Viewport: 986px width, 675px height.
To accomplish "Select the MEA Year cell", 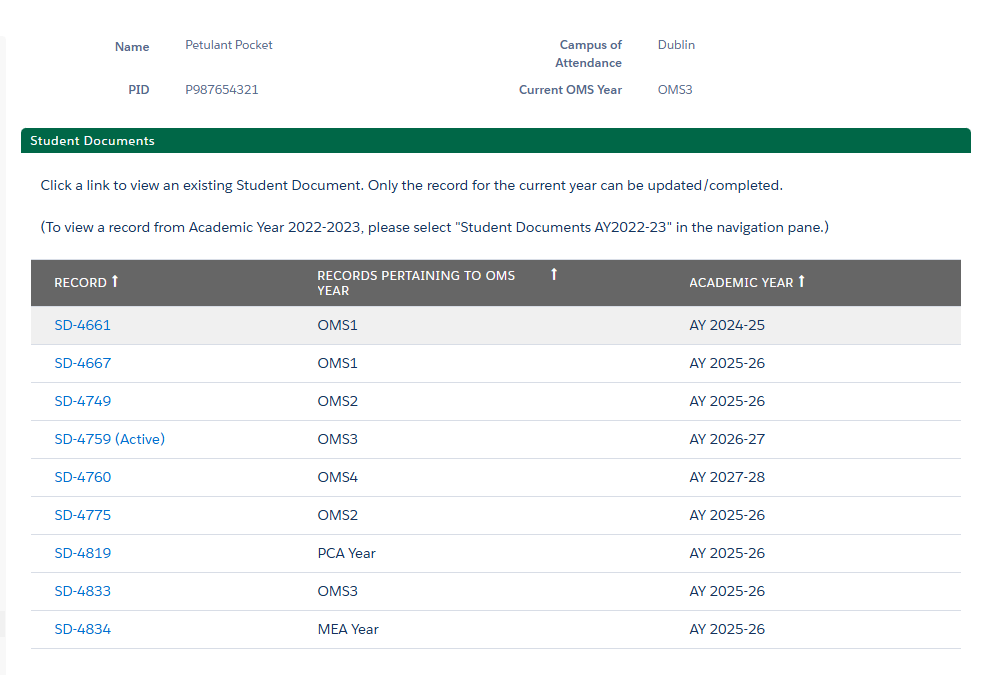I will pos(348,629).
